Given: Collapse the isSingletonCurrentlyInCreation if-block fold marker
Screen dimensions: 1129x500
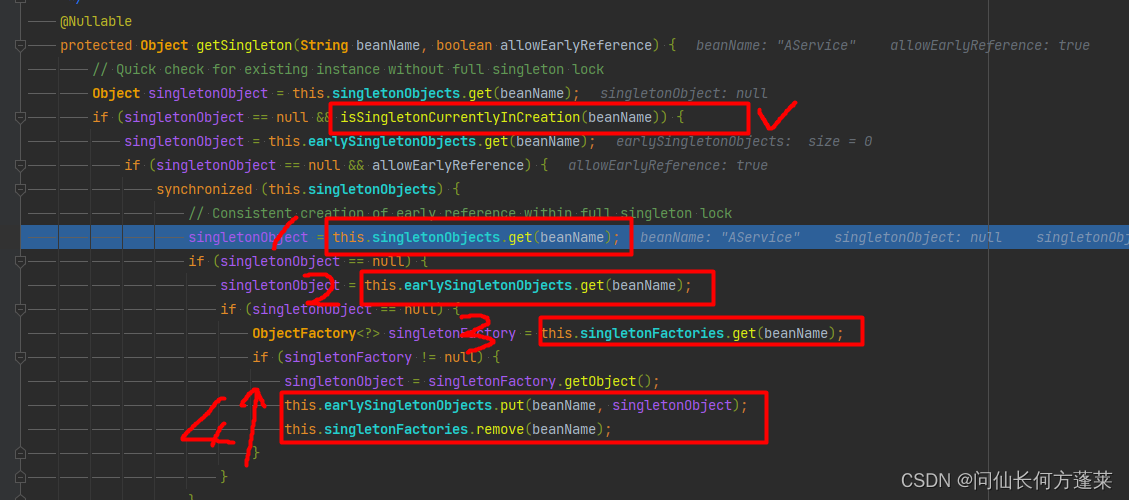Looking at the screenshot, I should tap(20, 117).
